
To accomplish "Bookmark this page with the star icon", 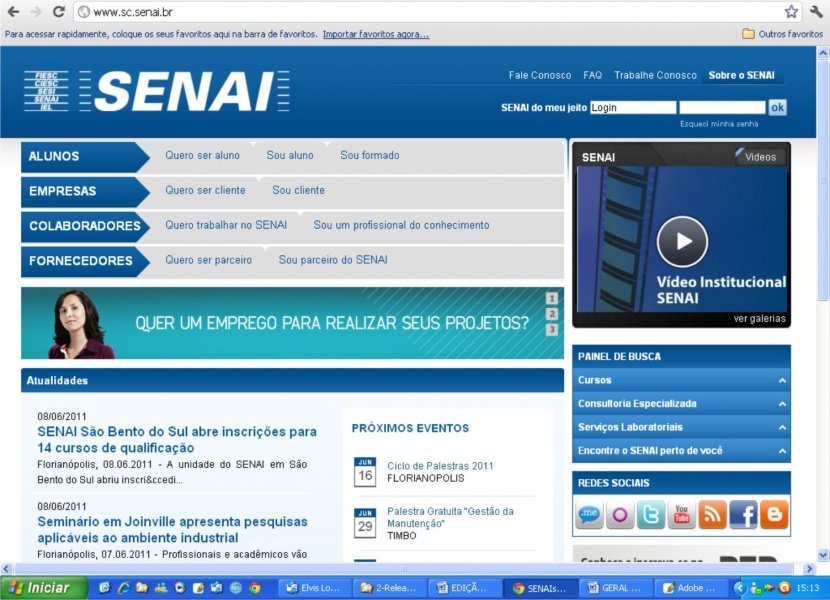I will (791, 12).
